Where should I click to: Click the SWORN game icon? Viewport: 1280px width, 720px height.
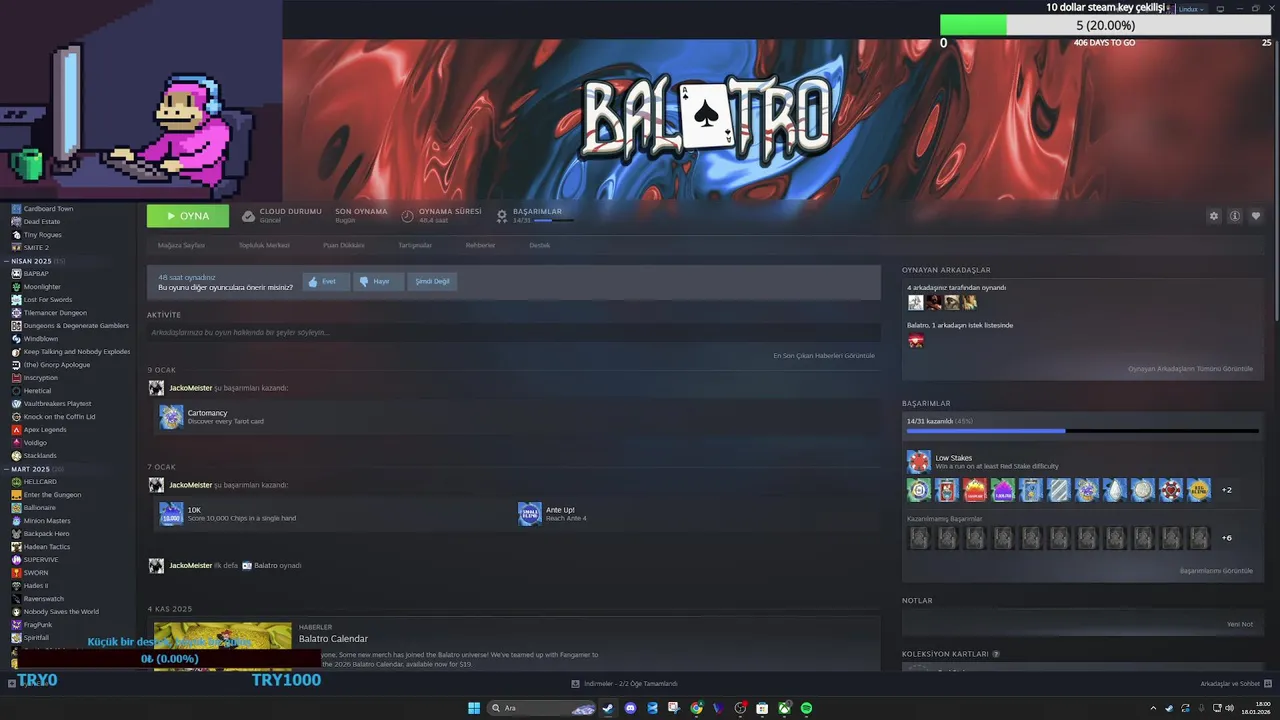(16, 573)
